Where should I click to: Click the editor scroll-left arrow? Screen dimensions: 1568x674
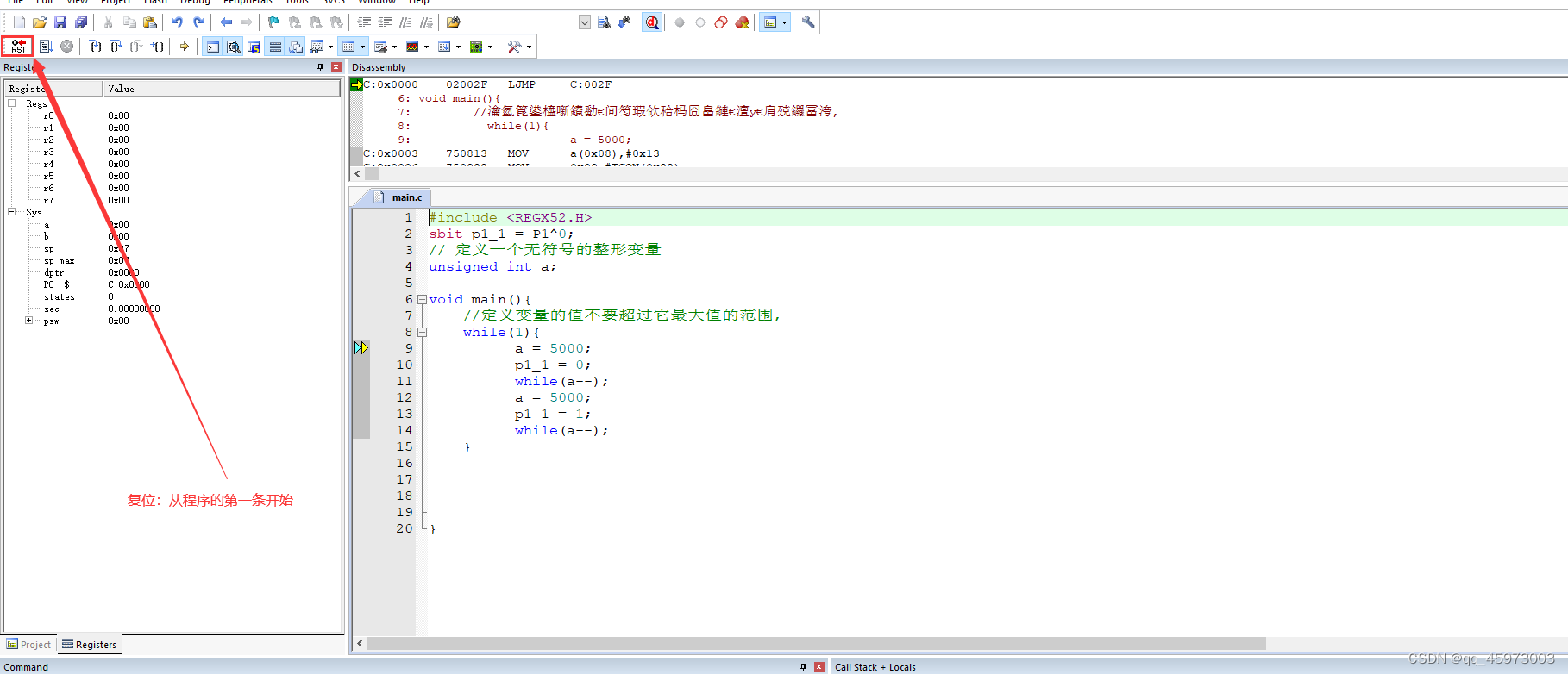(x=360, y=644)
